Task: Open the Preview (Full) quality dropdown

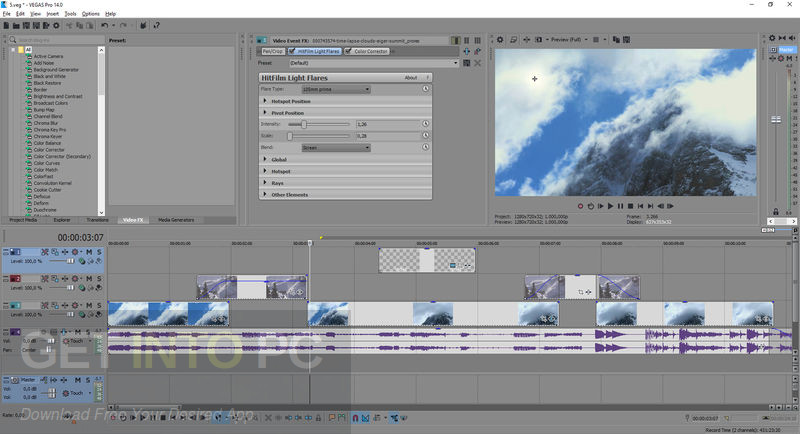Action: 569,39
